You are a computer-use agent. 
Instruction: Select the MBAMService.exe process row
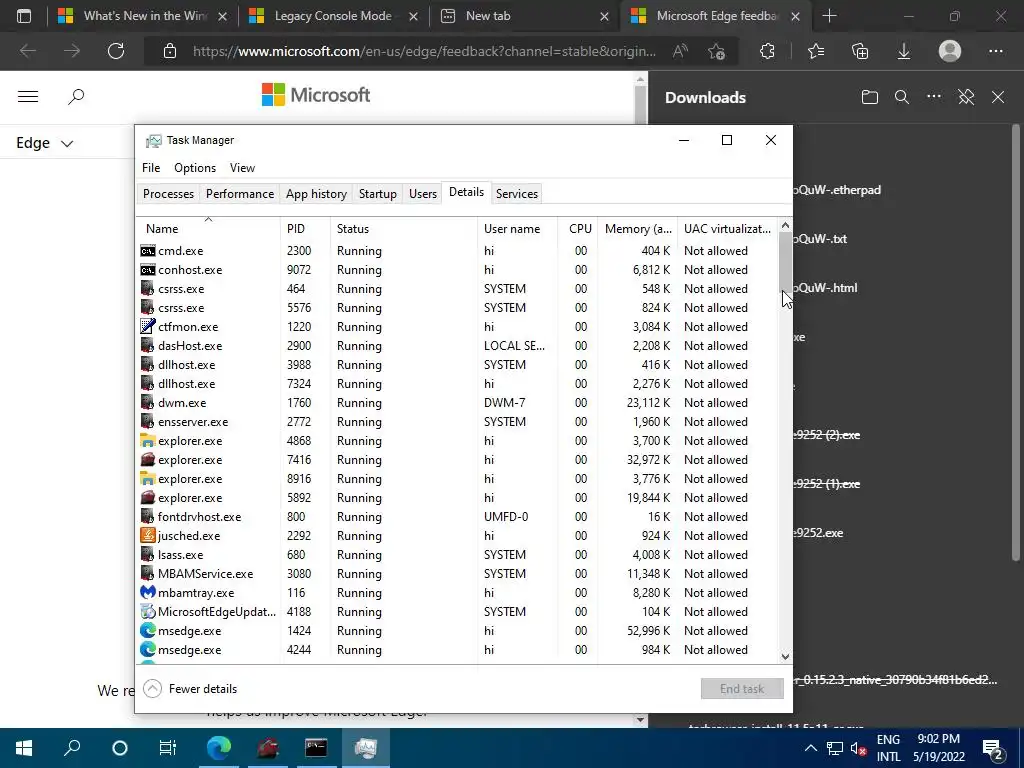pos(457,574)
